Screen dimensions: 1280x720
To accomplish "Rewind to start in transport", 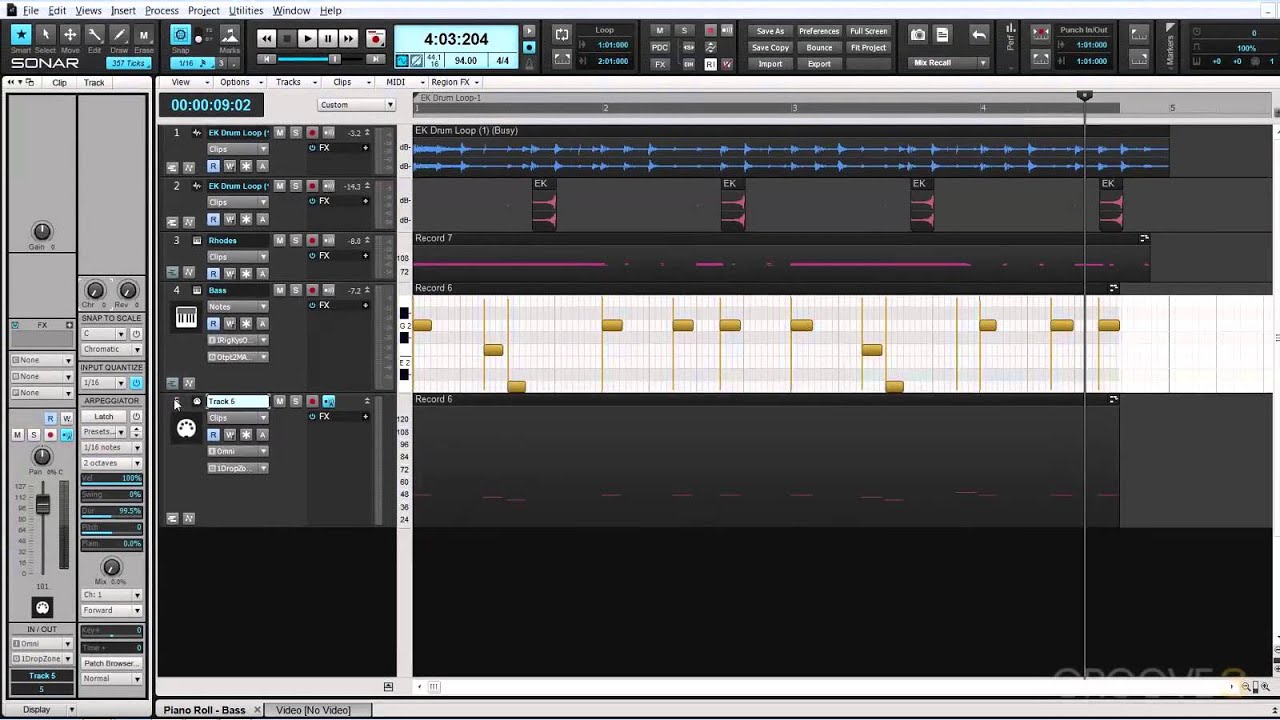I will click(265, 38).
